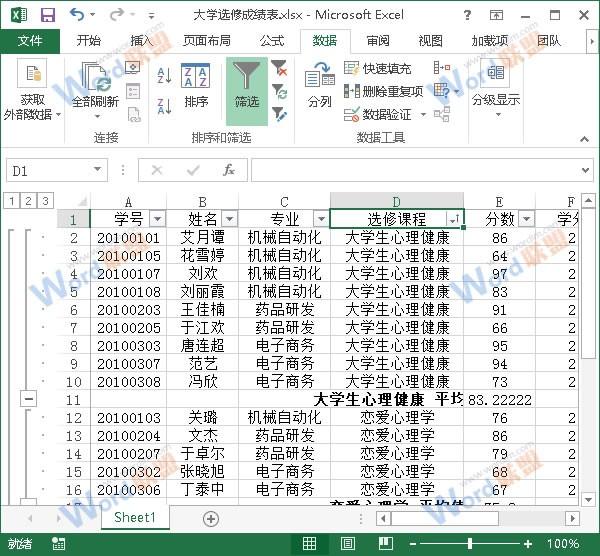600x556 pixels.
Task: Collapse group with minus at row 11
Action: [29, 399]
